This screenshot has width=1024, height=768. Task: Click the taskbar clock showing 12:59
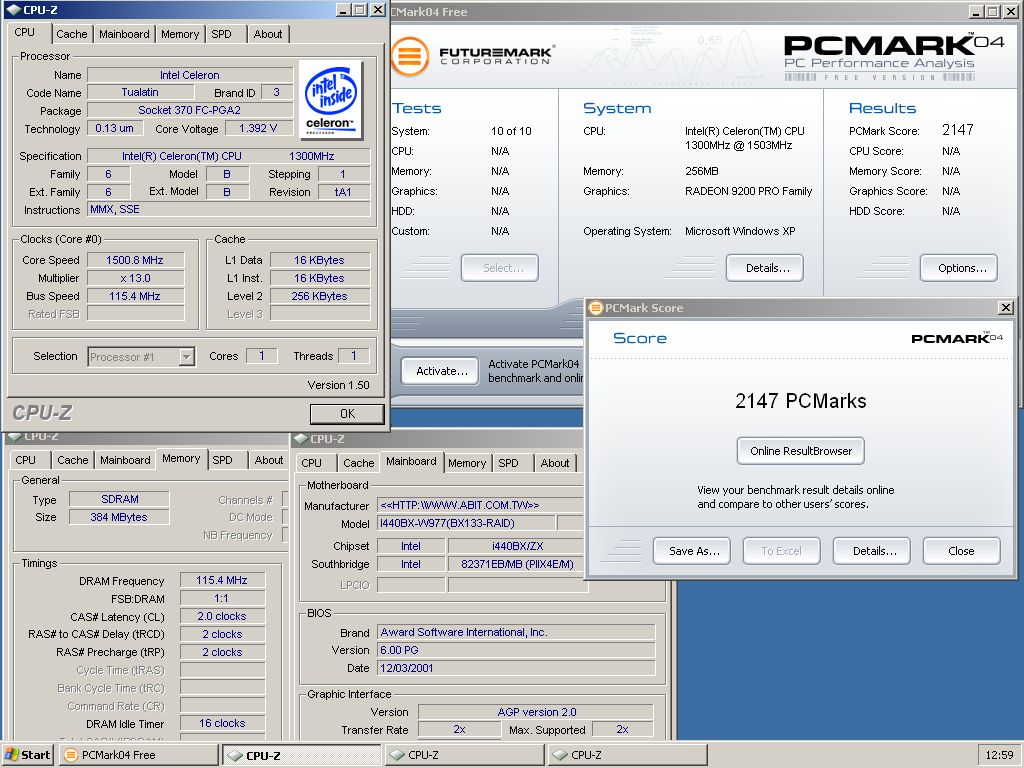(x=999, y=755)
